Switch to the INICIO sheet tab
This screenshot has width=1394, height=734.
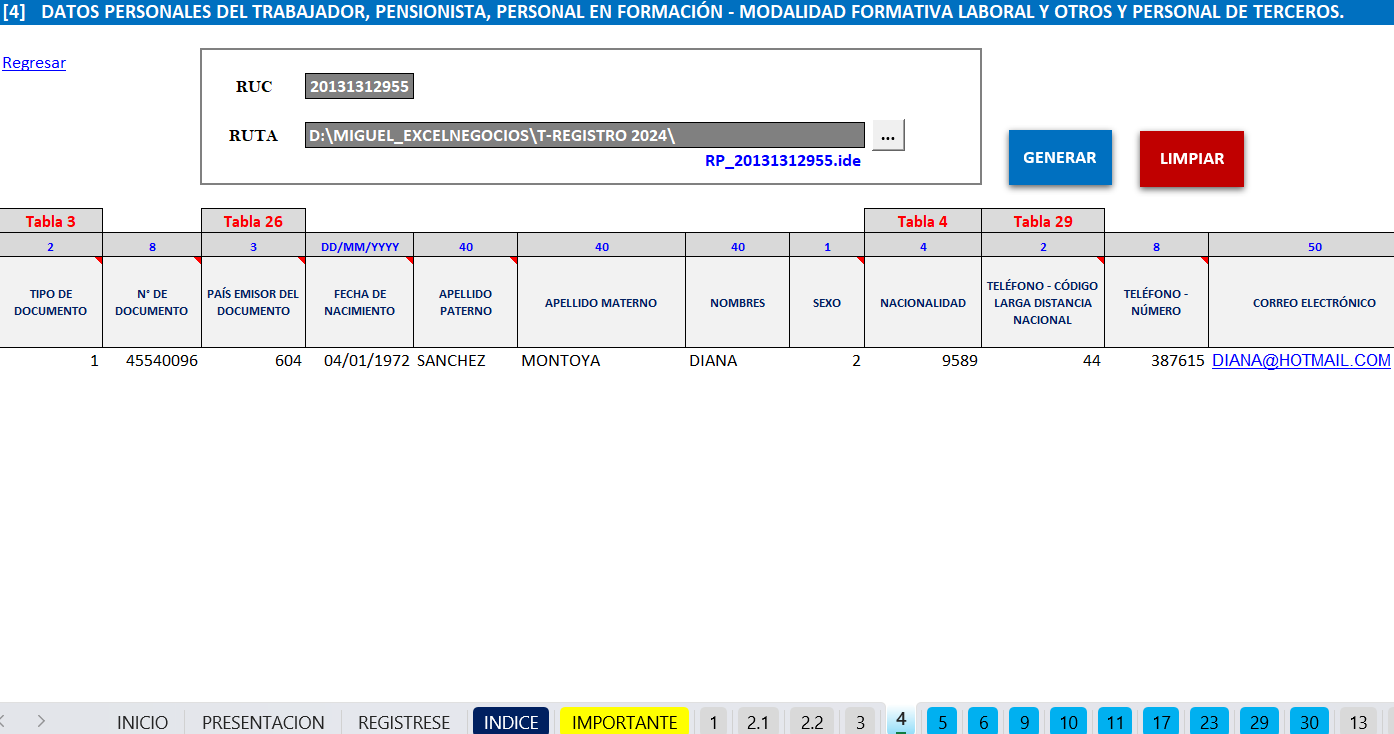click(x=142, y=722)
